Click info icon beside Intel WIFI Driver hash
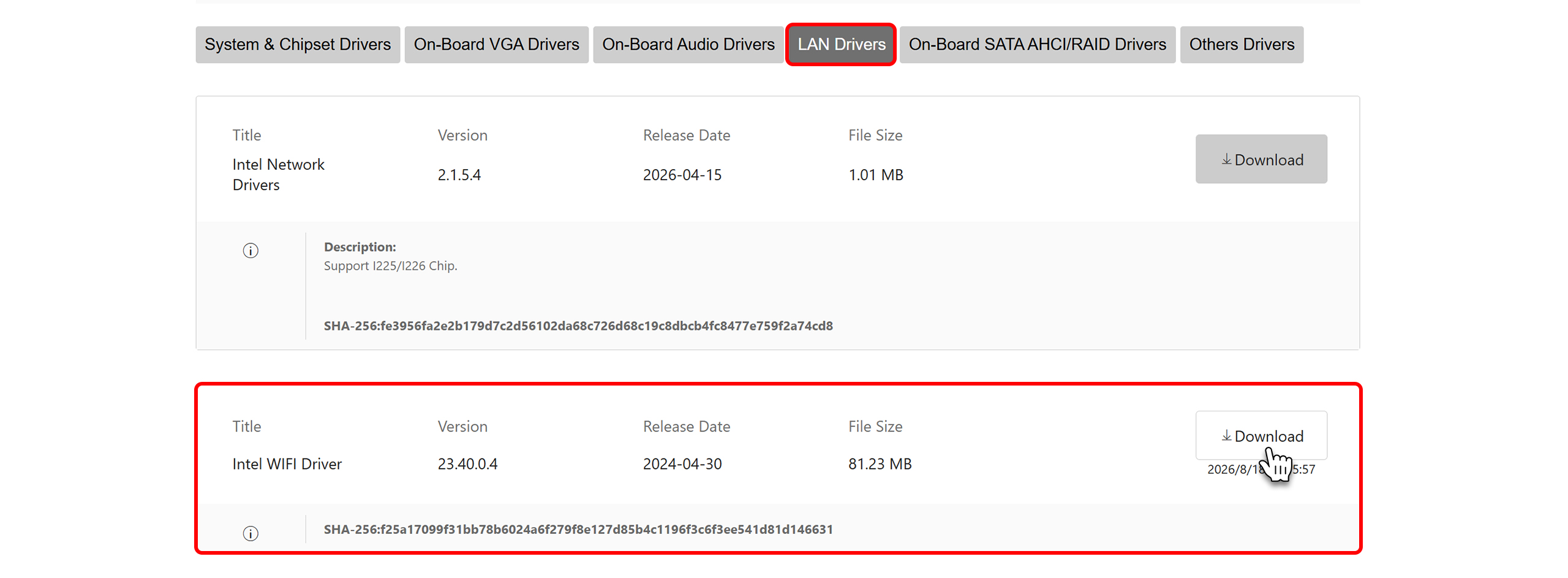1568x578 pixels. click(251, 534)
